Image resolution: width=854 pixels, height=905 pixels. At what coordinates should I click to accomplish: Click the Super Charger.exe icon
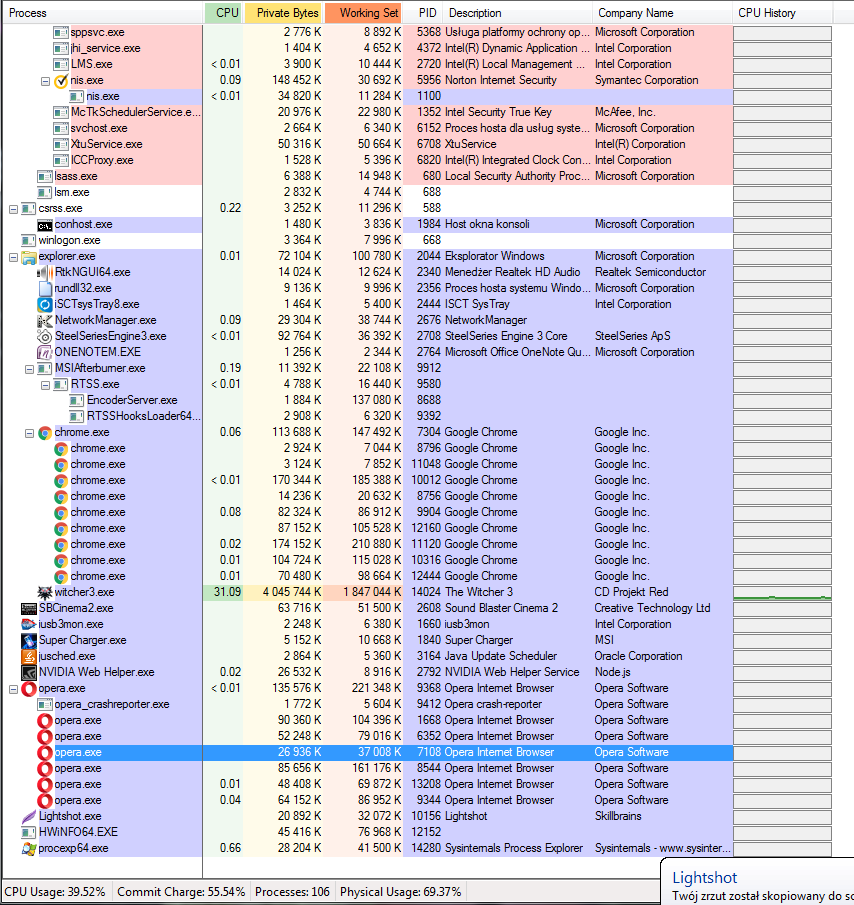(x=29, y=641)
